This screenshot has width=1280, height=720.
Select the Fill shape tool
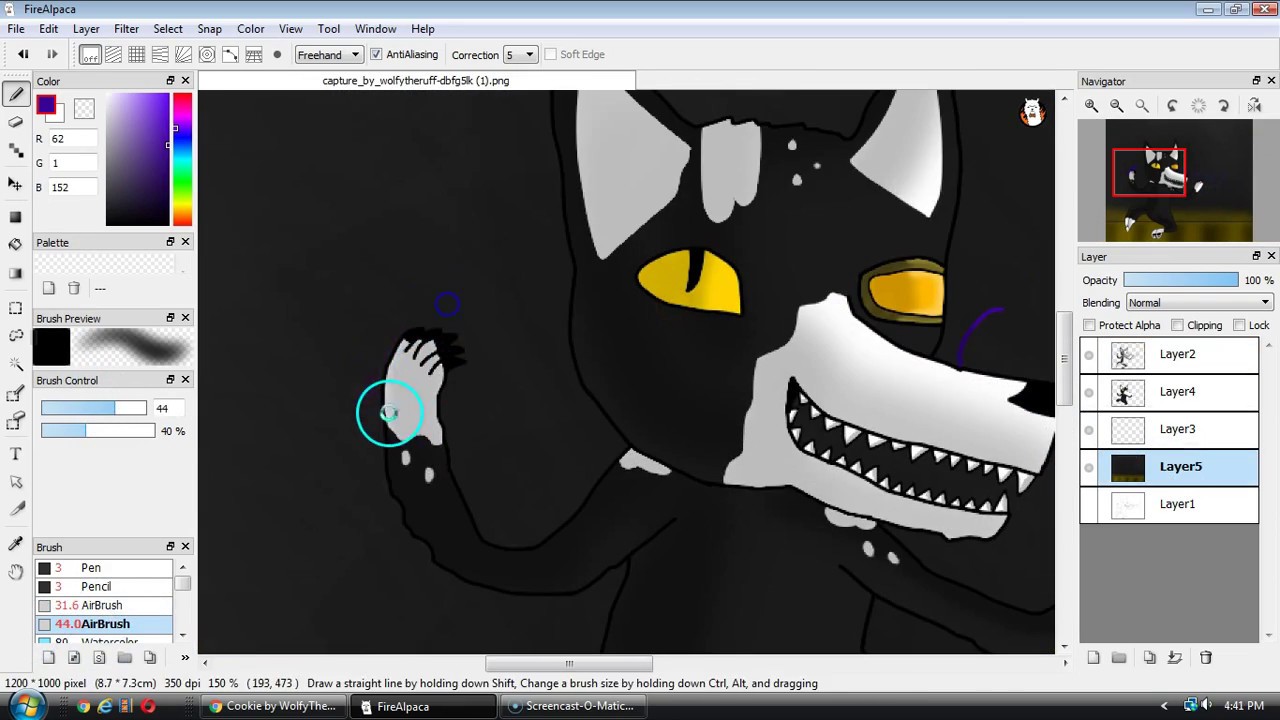tap(15, 217)
